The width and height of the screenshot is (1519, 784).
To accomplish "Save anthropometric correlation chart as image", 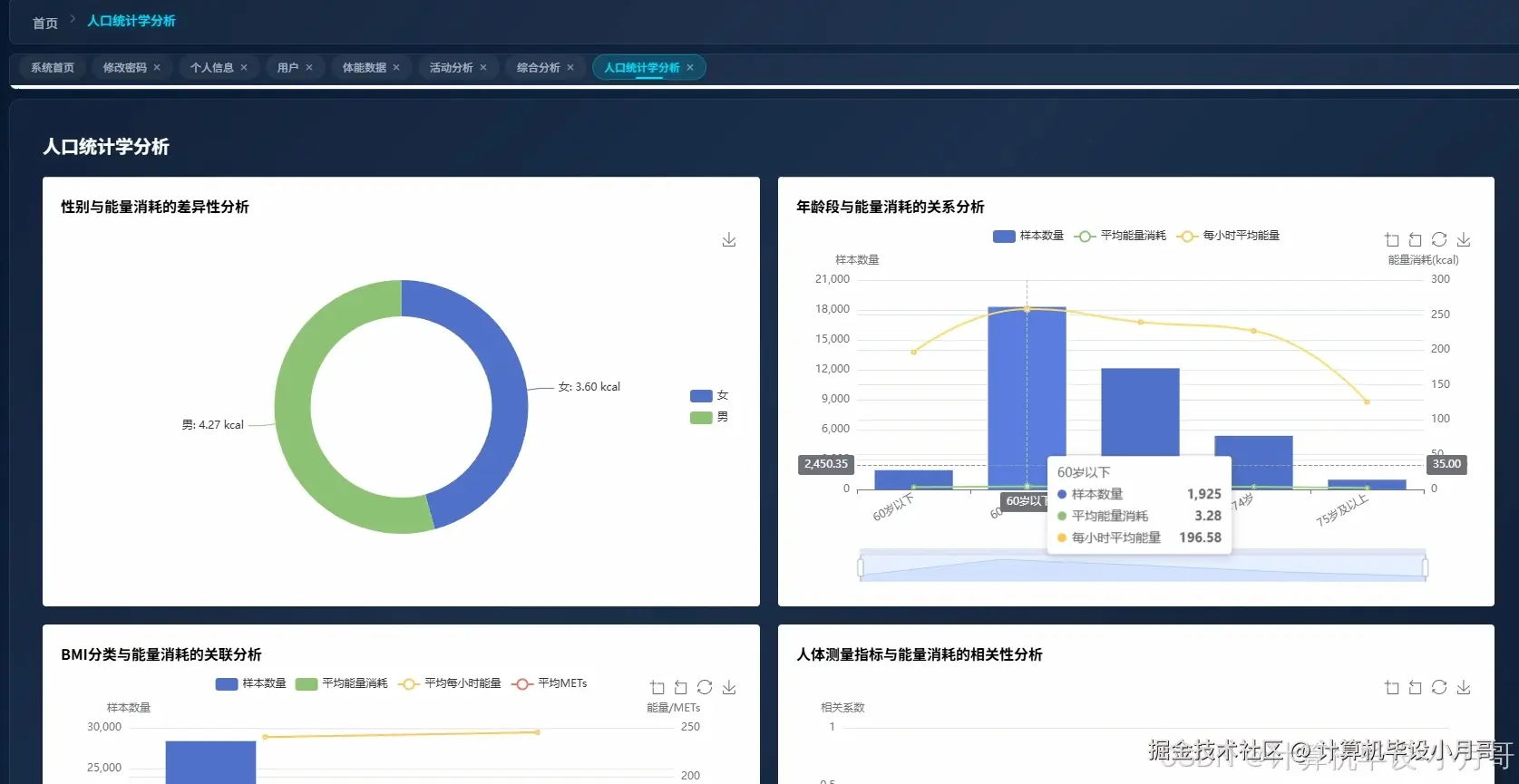I will [x=1464, y=688].
